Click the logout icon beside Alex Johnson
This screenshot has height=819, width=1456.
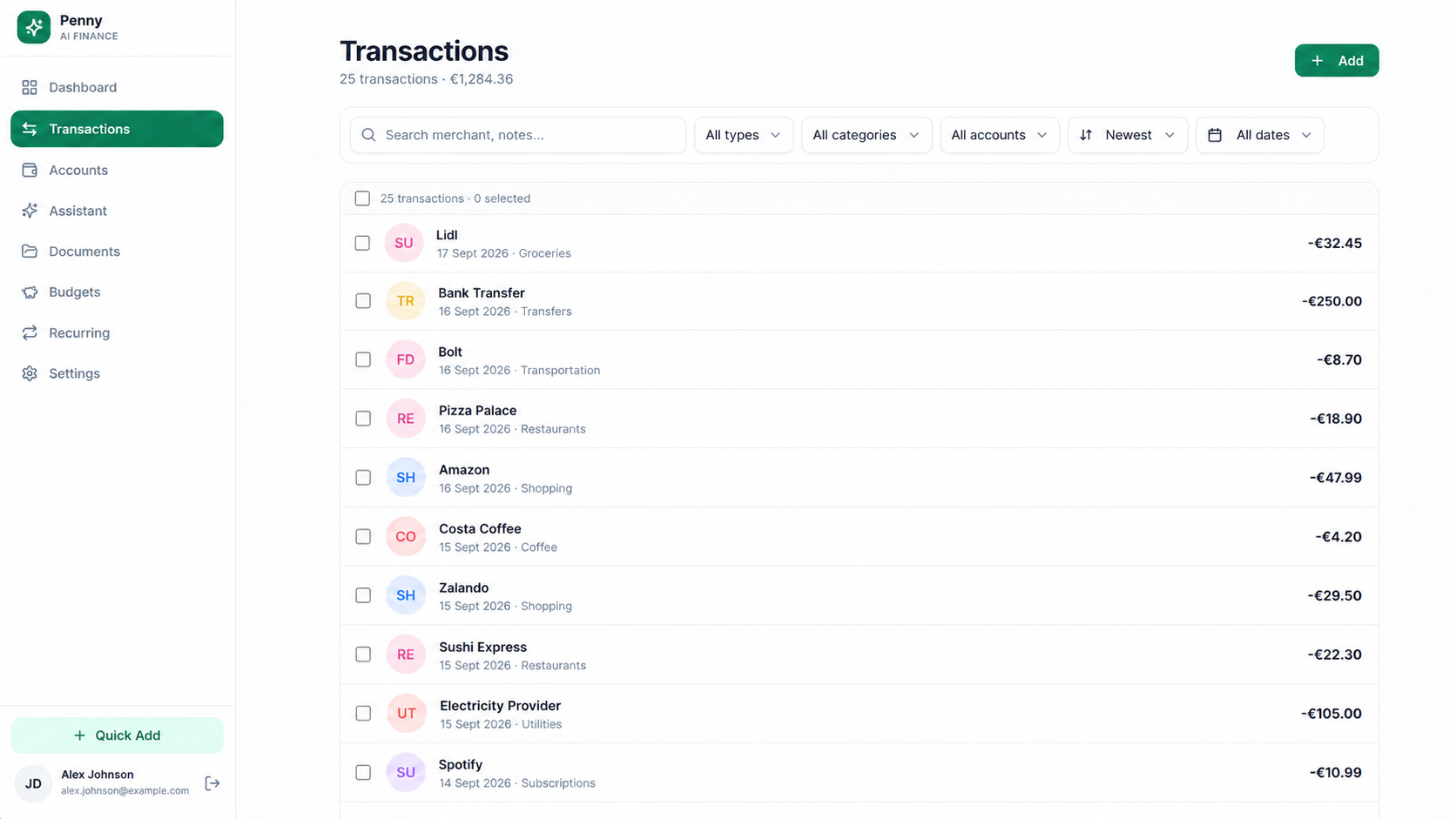point(212,783)
